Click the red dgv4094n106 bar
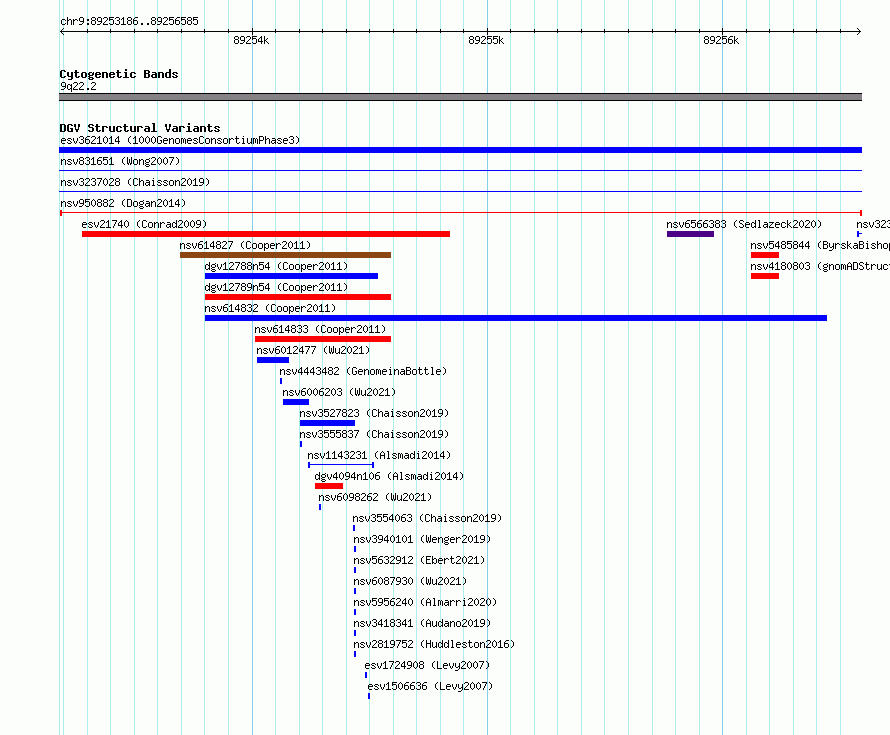The height and width of the screenshot is (735, 890). click(x=329, y=486)
